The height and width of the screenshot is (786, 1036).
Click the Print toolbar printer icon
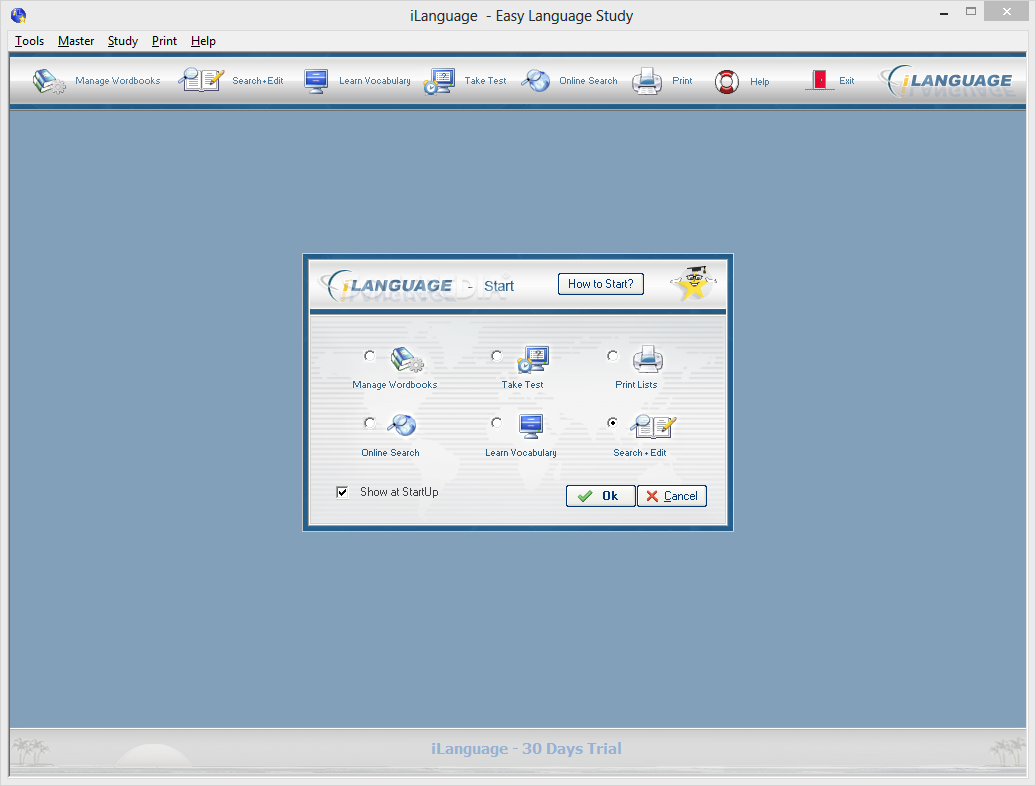(647, 81)
